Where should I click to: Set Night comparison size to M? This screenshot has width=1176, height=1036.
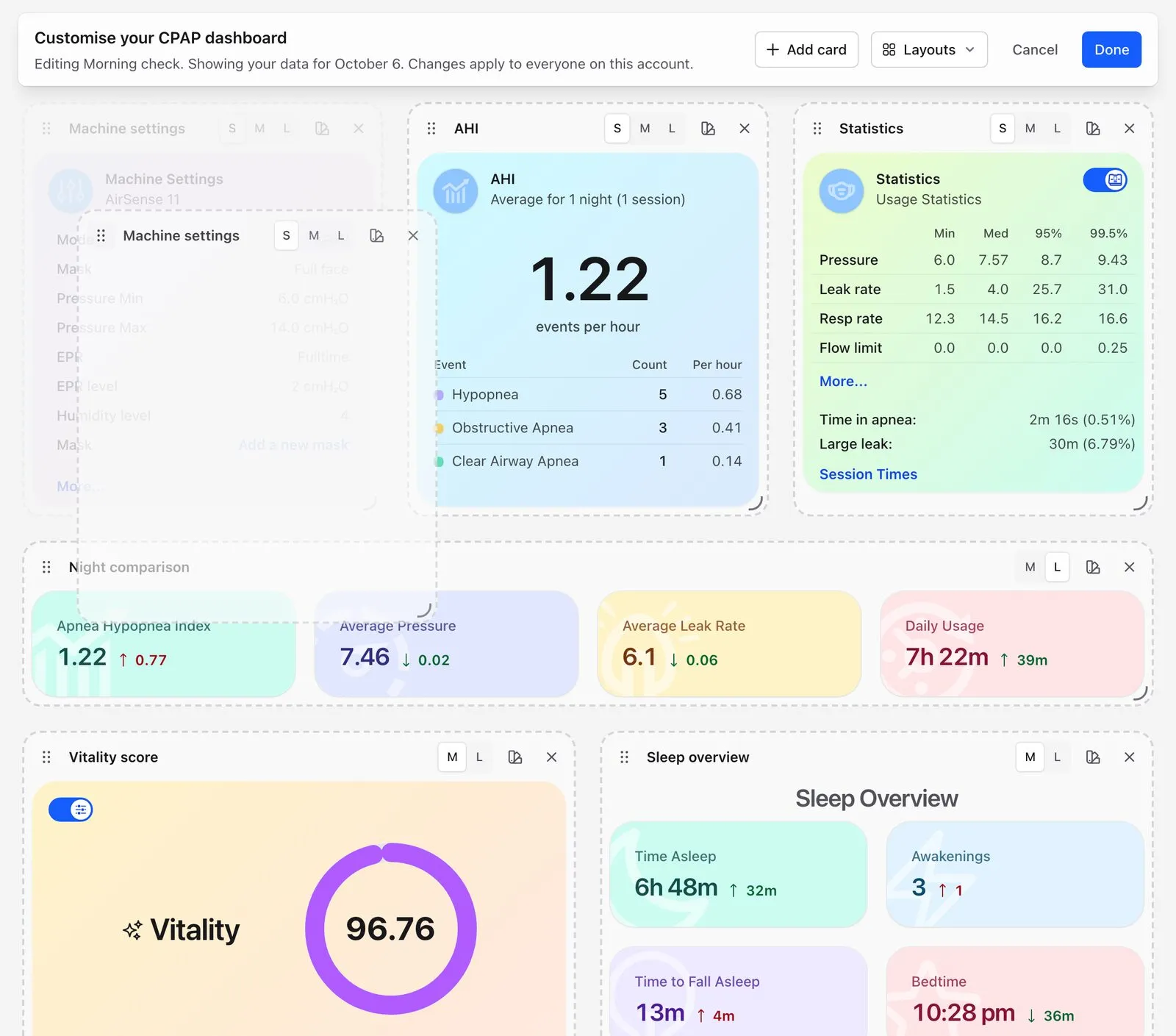pos(1030,567)
